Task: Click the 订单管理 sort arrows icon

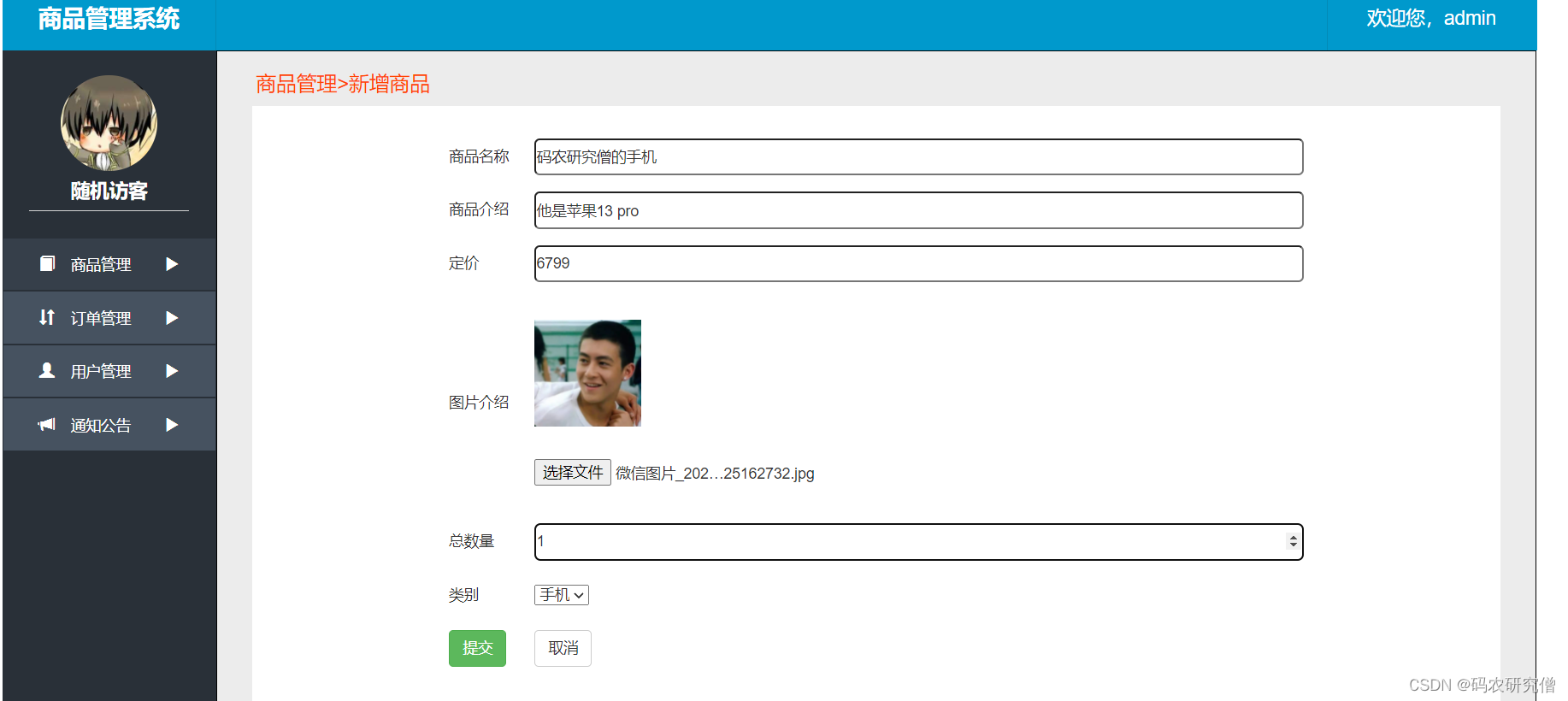Action: (x=47, y=317)
